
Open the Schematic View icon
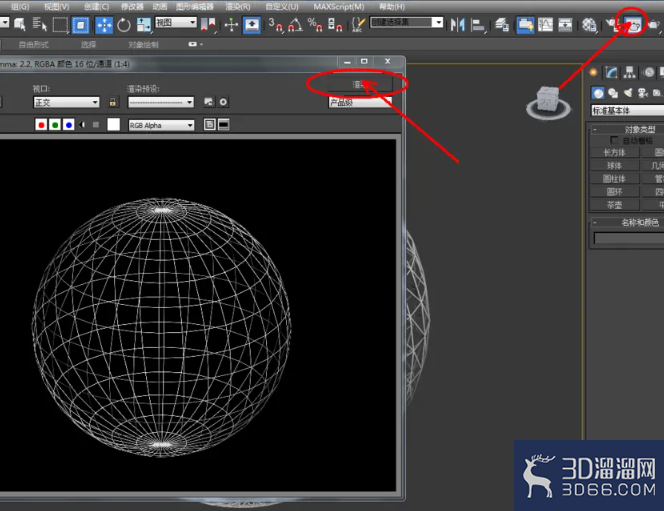pos(565,25)
